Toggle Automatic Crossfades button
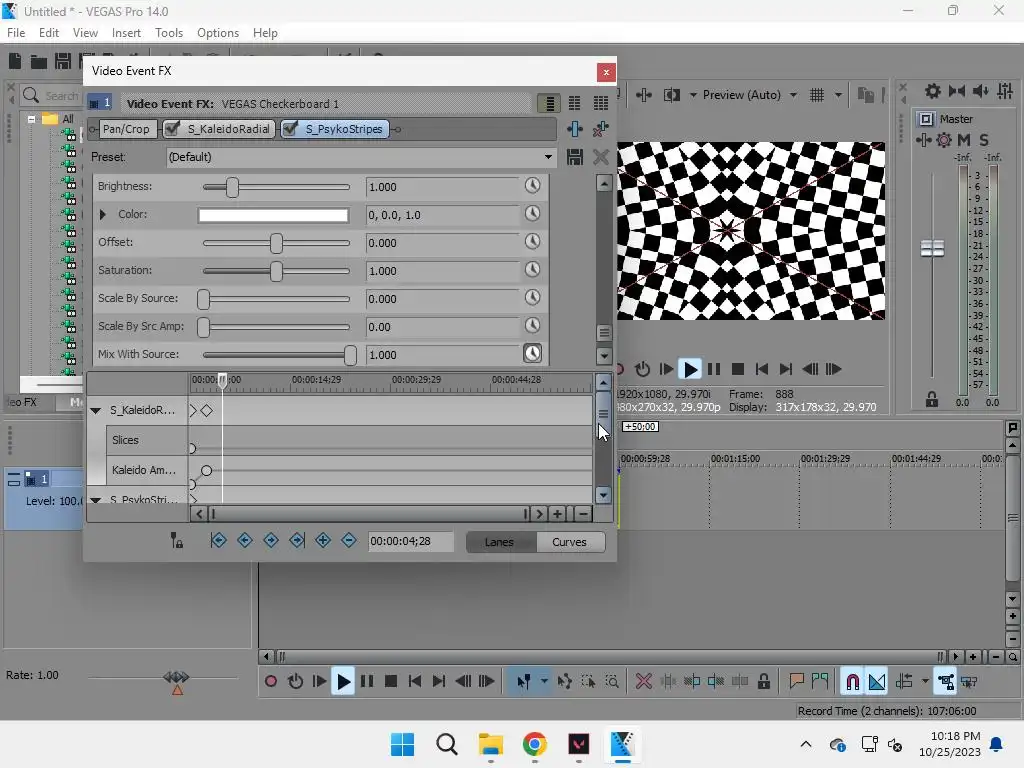This screenshot has height=768, width=1024. click(876, 682)
